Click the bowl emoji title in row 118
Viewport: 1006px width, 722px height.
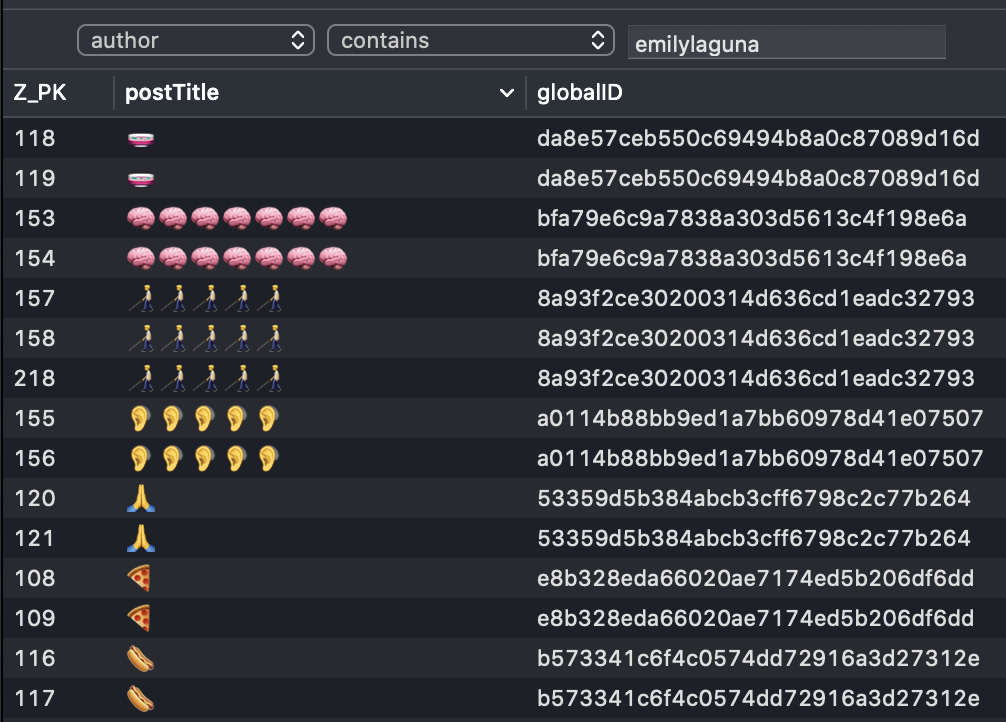[x=141, y=139]
